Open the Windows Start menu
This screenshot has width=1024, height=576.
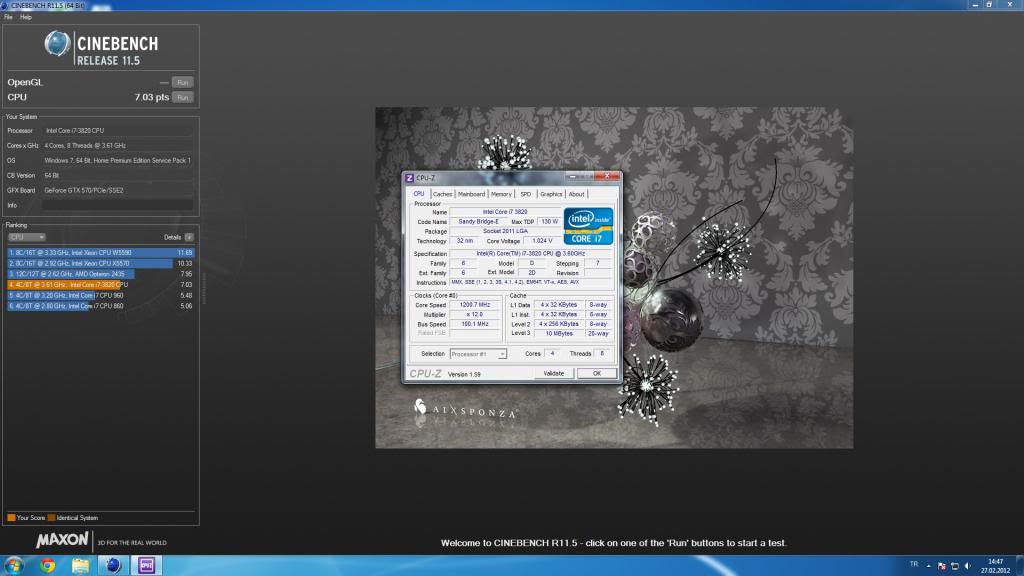pos(14,565)
